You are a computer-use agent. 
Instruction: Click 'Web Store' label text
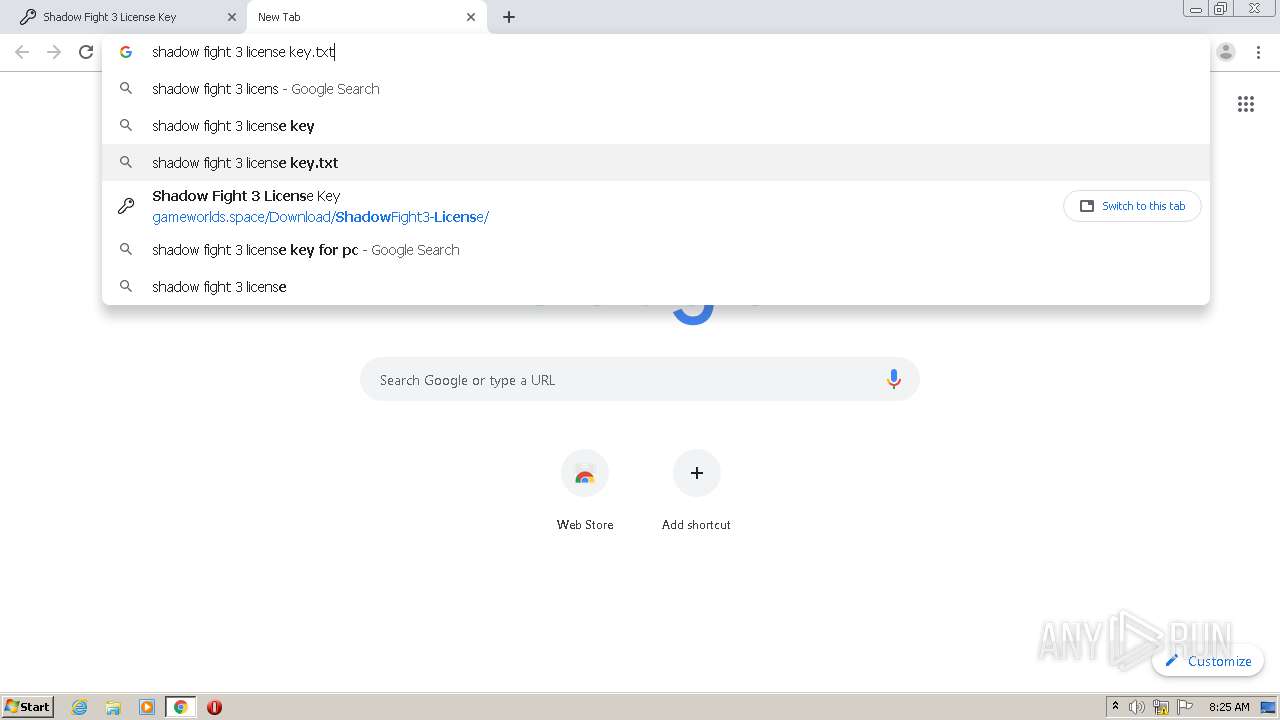[585, 525]
